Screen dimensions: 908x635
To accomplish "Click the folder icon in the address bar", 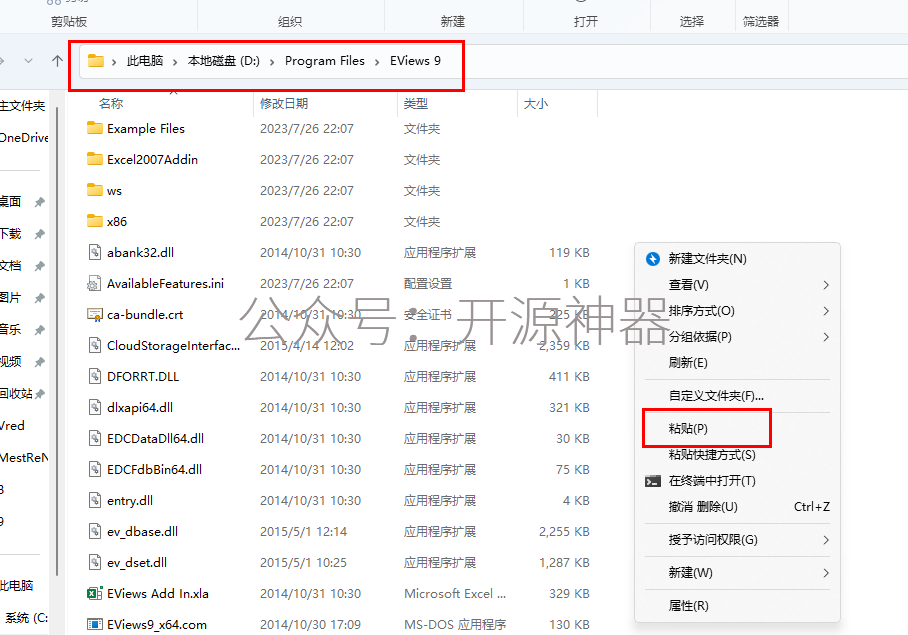I will click(x=96, y=61).
